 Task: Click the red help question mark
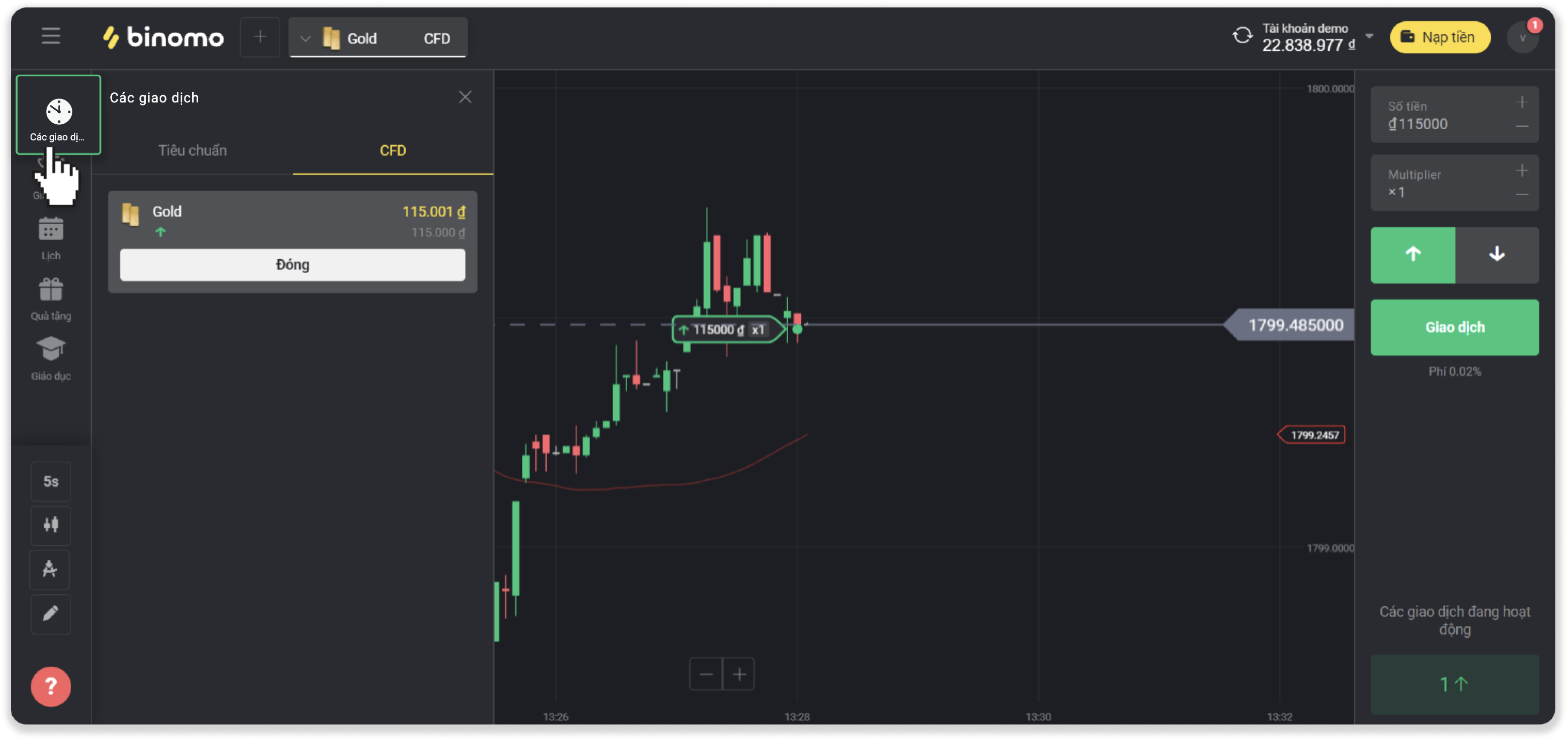click(50, 686)
